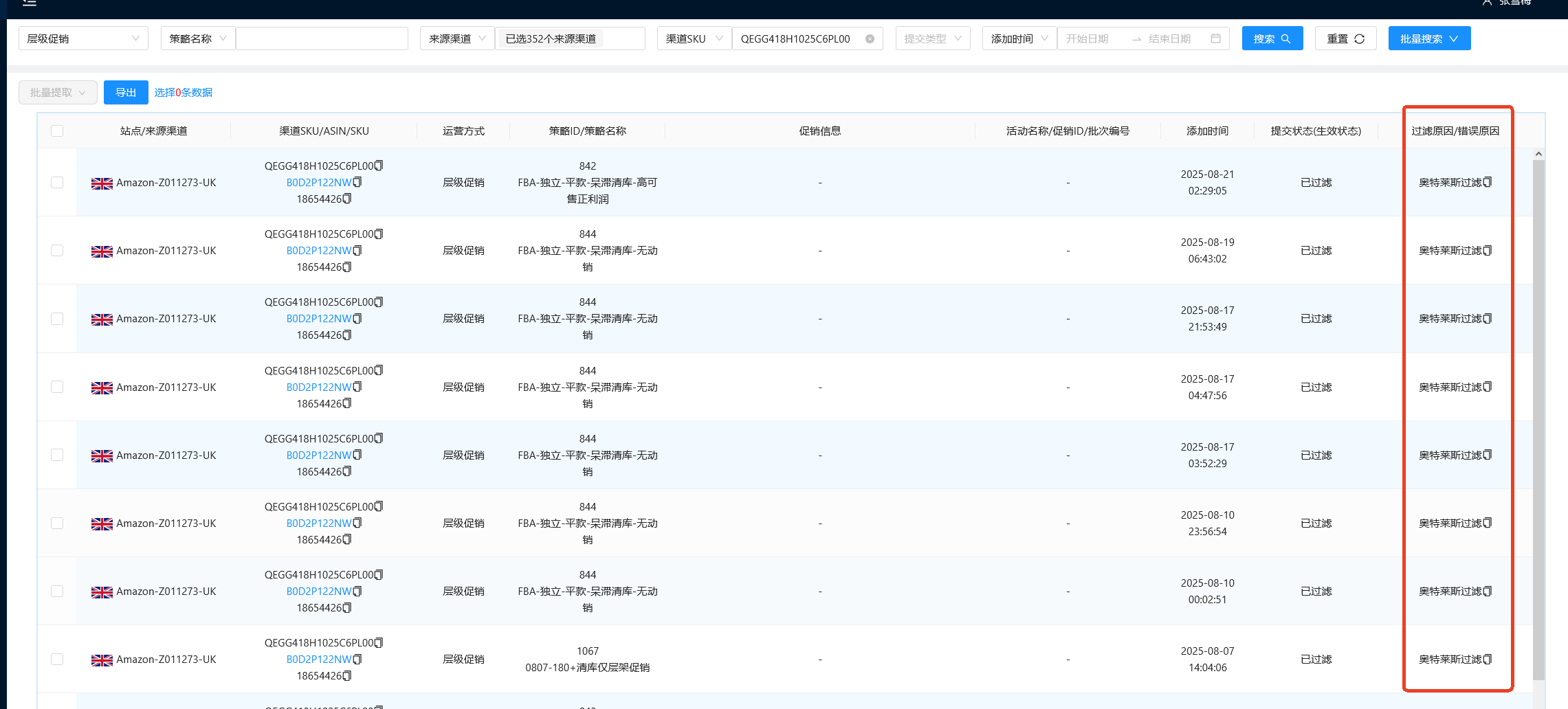
Task: Open the 提交类型 dropdown
Action: click(x=933, y=38)
